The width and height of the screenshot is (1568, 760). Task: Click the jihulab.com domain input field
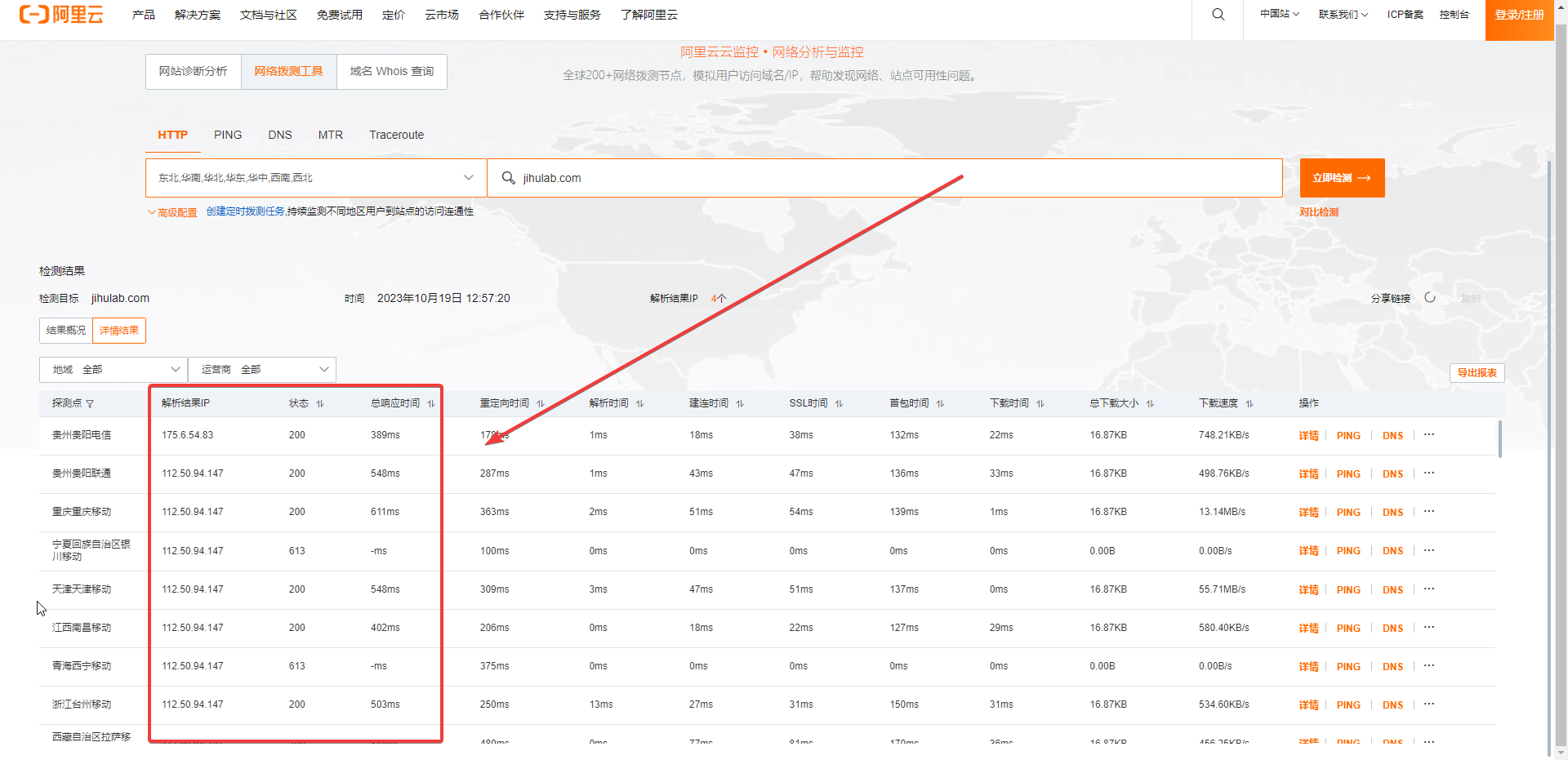tap(884, 178)
